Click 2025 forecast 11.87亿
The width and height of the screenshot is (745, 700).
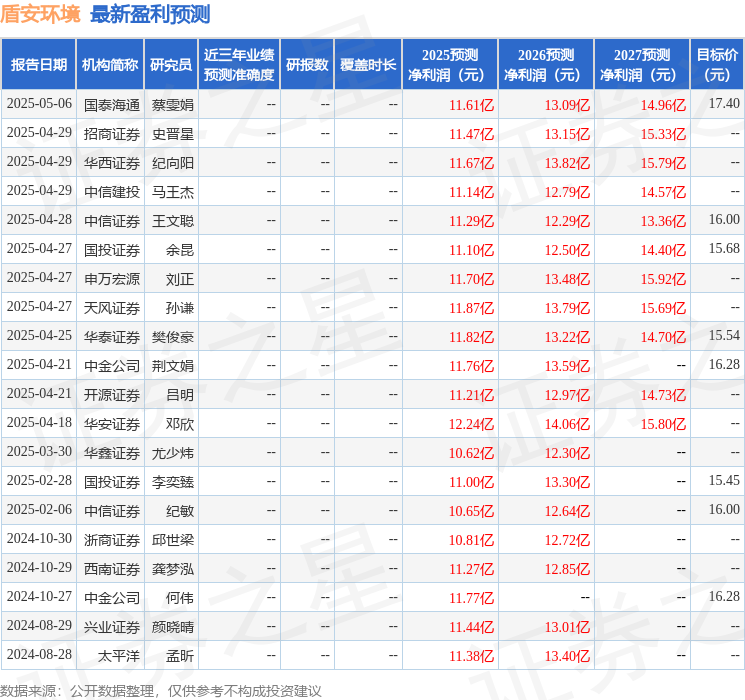pos(471,308)
